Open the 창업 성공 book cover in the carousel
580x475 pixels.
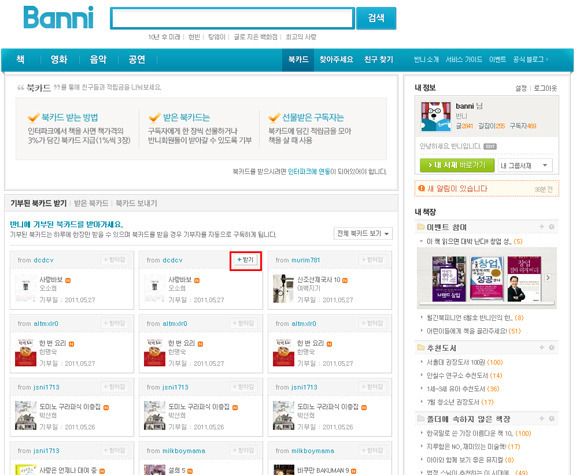click(487, 279)
